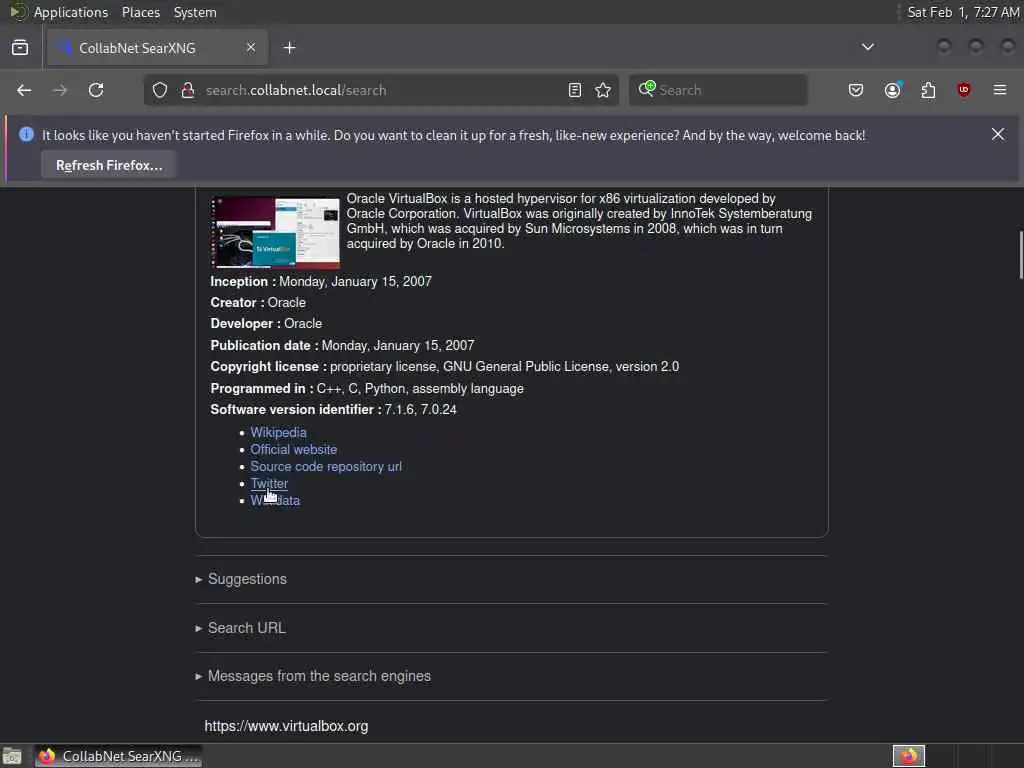This screenshot has height=768, width=1024.
Task: Open the Applications menu
Action: [x=71, y=12]
